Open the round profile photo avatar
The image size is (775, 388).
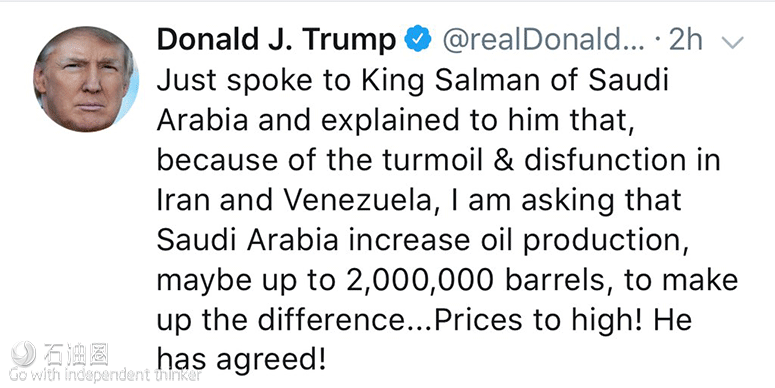tap(86, 79)
